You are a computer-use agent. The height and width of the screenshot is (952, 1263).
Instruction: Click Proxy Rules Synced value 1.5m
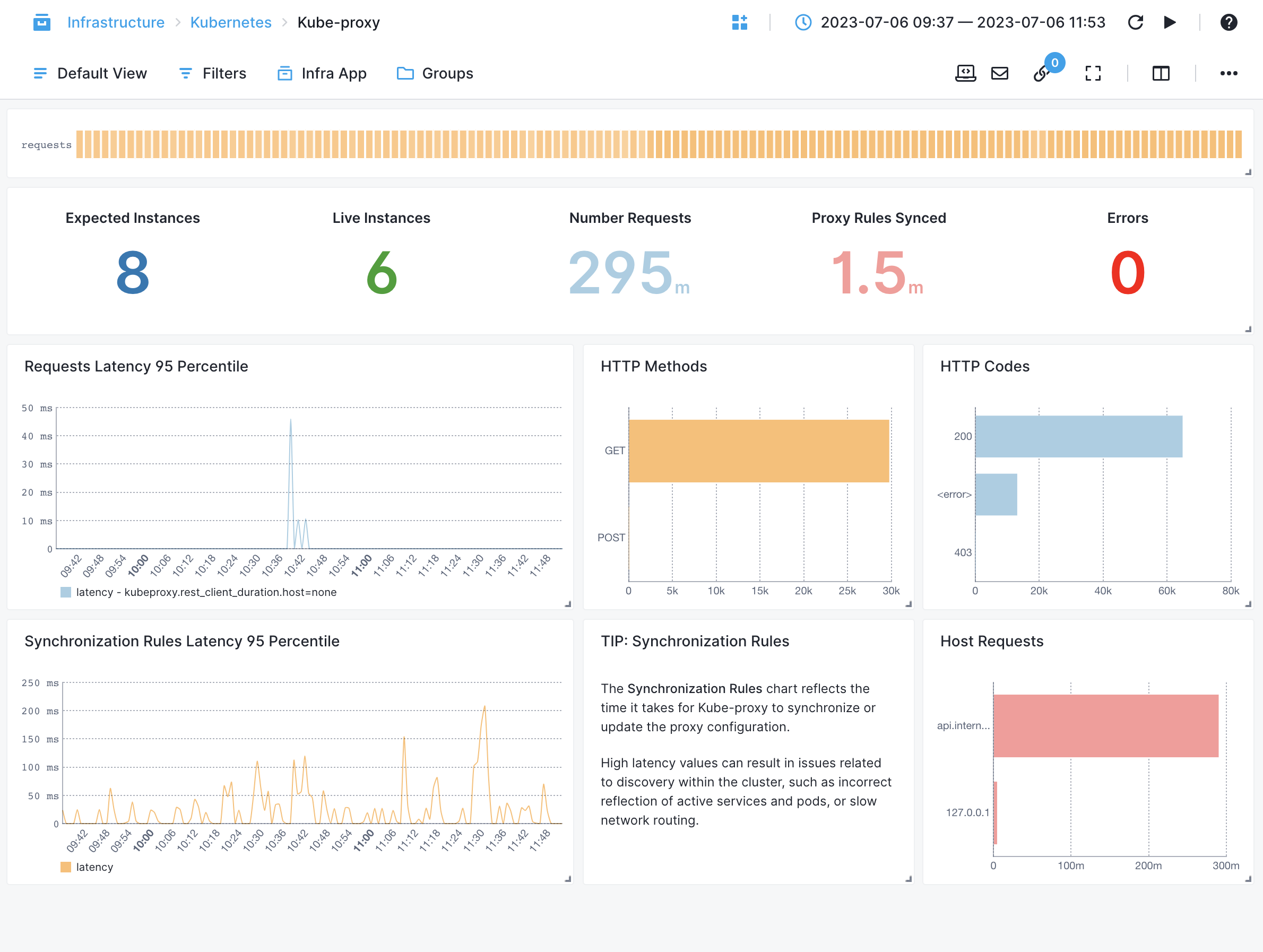(878, 272)
